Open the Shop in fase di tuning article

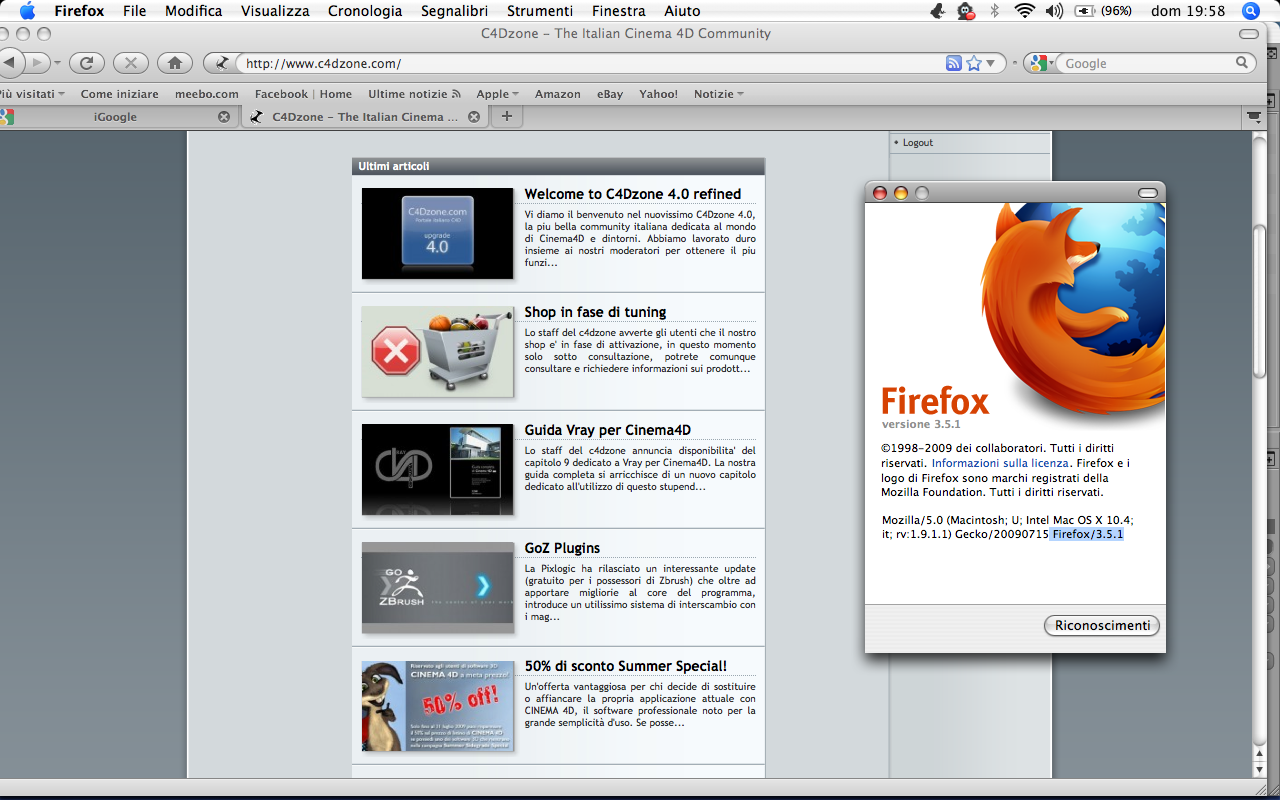(595, 312)
